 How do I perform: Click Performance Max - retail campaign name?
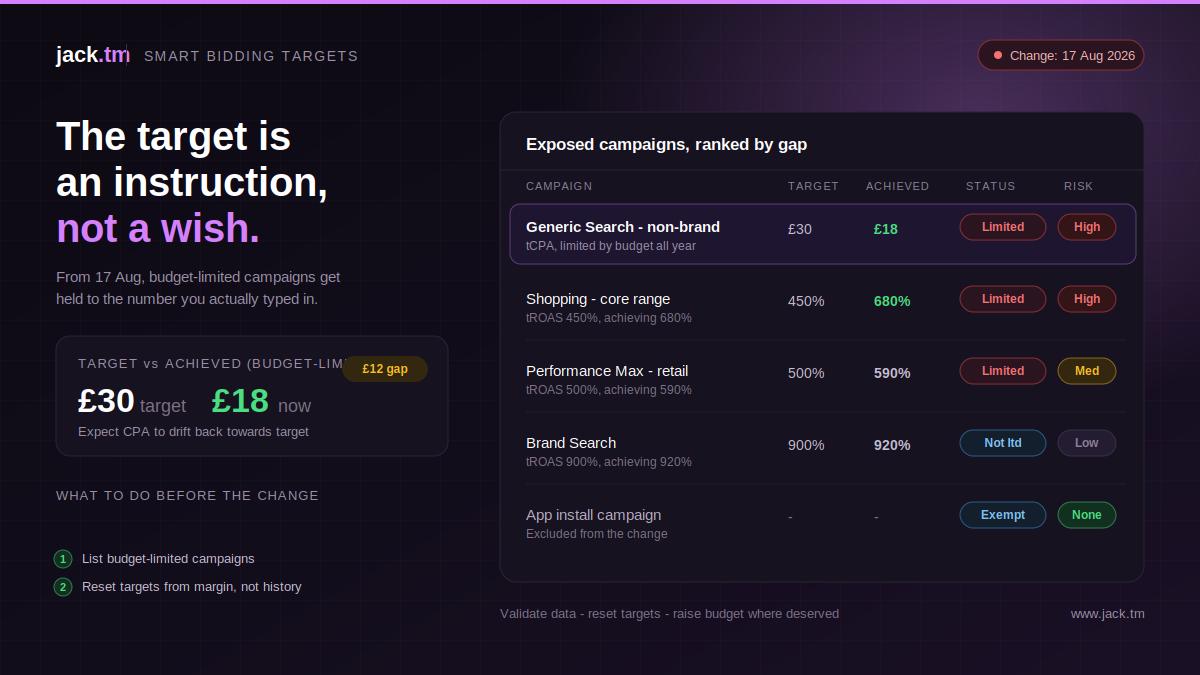(607, 371)
